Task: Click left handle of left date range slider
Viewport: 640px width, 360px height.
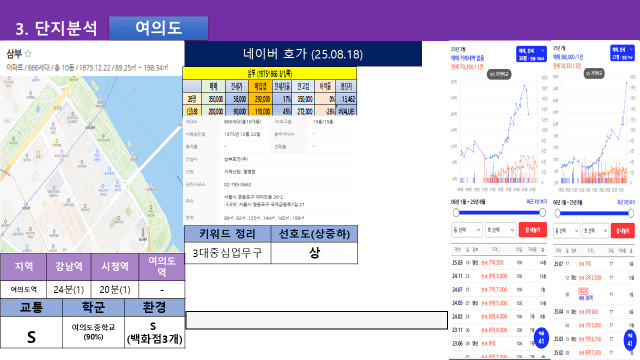Action: tap(456, 213)
